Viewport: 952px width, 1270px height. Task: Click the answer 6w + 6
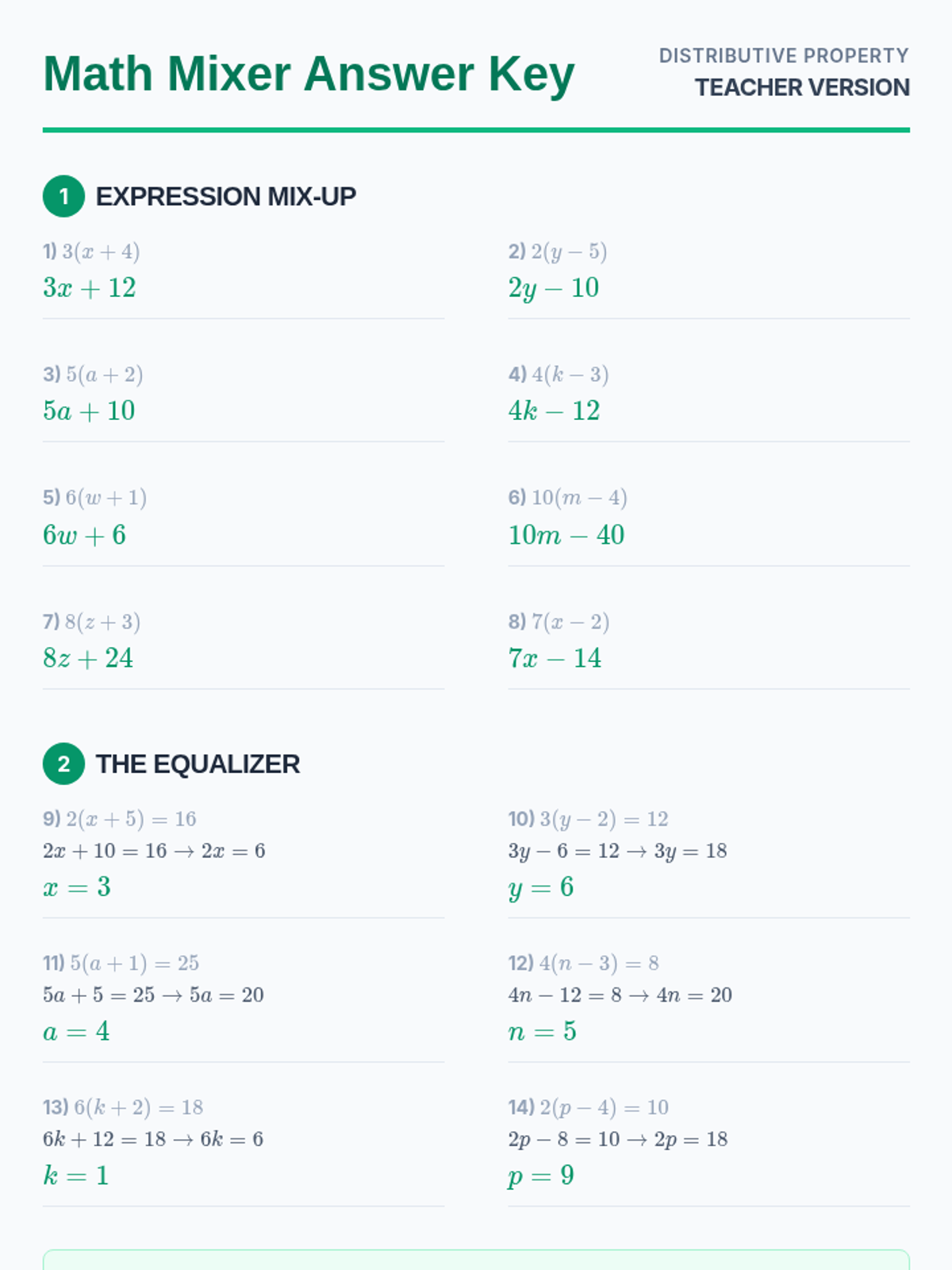coord(84,534)
